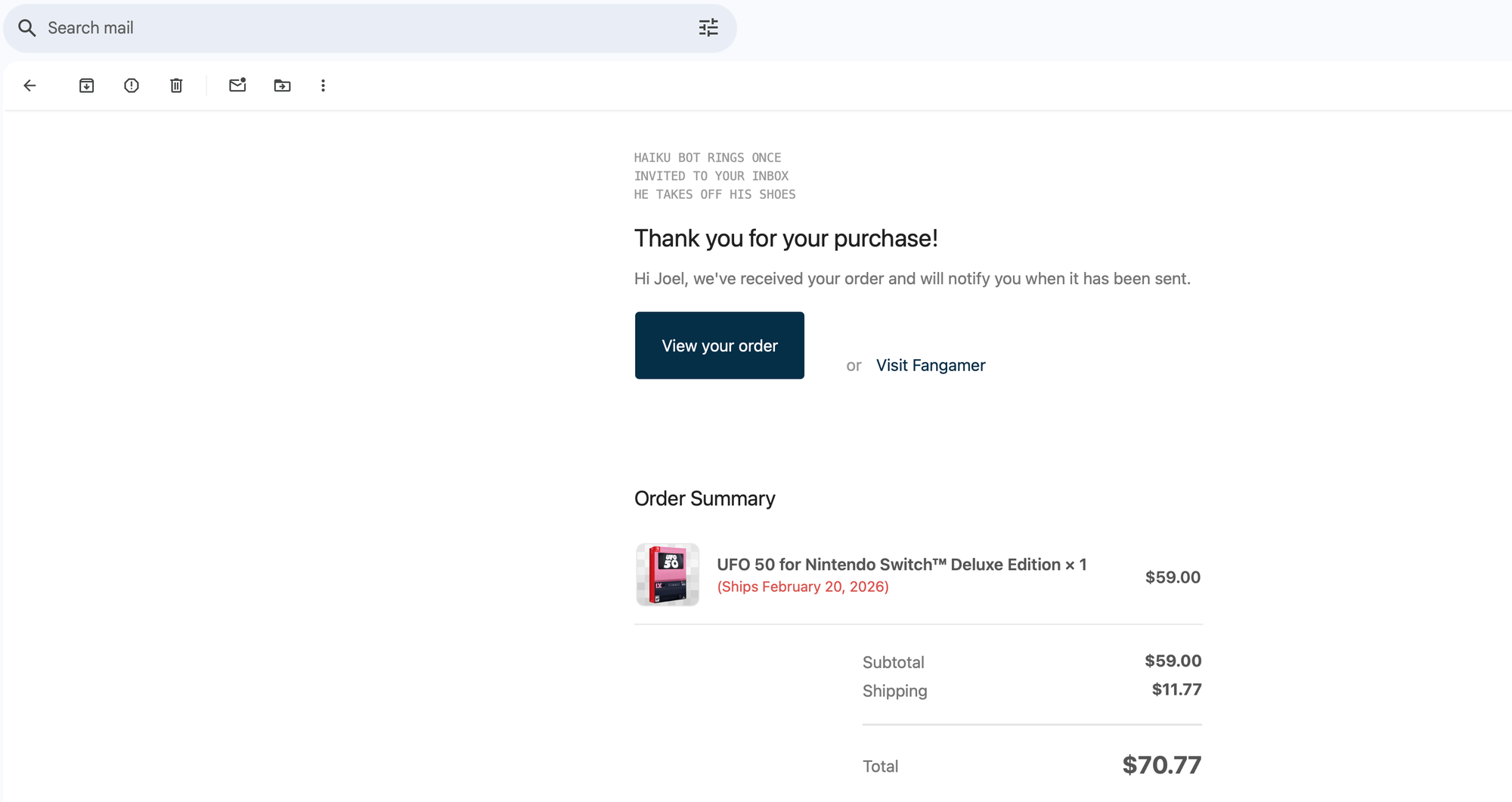Image resolution: width=1512 pixels, height=802 pixels.
Task: Click the $70.77 total amount
Action: (x=1162, y=765)
